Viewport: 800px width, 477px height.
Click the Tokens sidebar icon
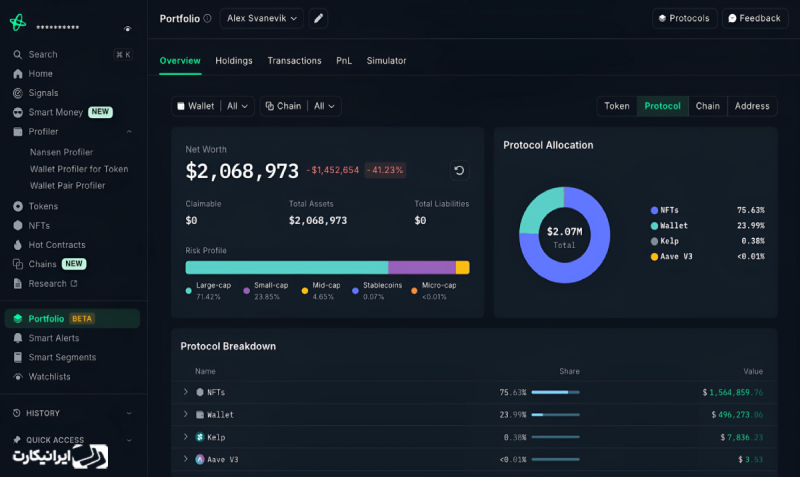pos(18,206)
